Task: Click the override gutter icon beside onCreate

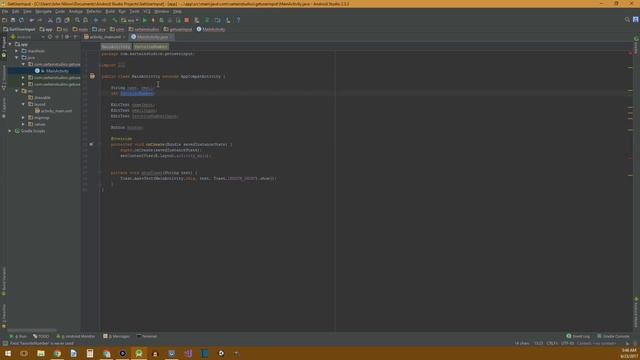Action: (91, 144)
